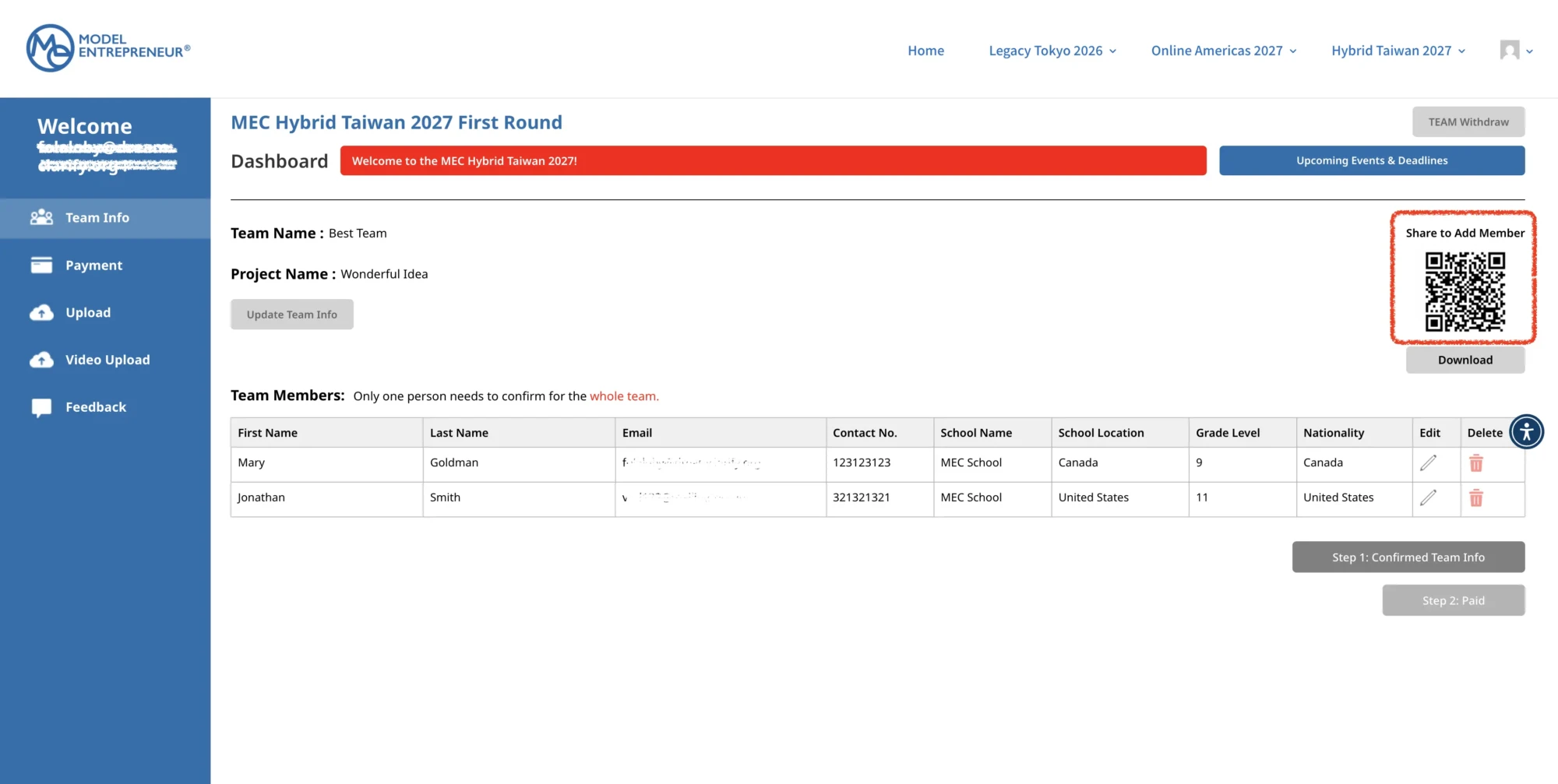
Task: Click the TEAM Withdraw button
Action: [x=1468, y=122]
